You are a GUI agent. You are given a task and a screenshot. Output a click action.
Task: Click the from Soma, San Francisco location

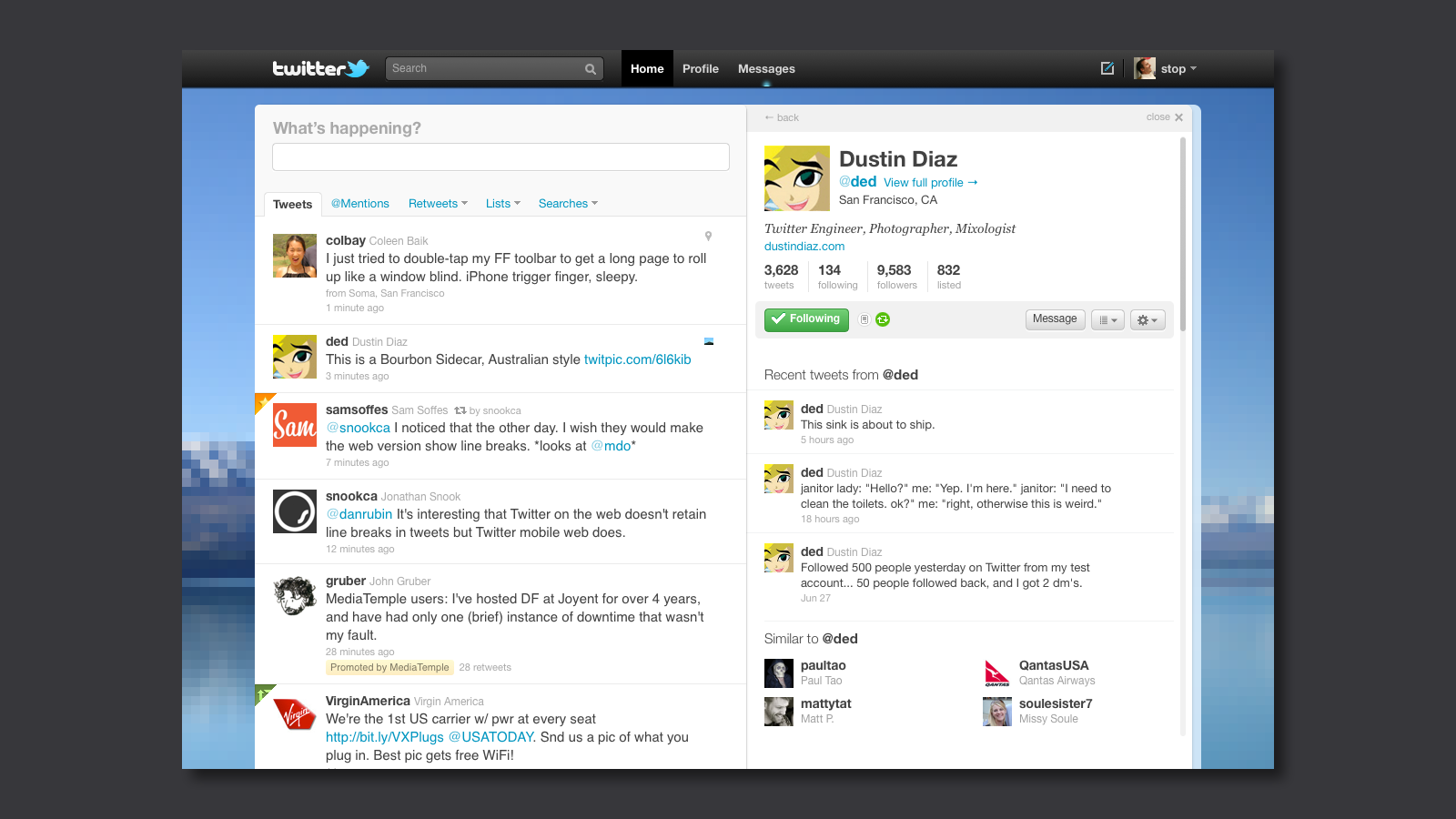click(x=385, y=293)
